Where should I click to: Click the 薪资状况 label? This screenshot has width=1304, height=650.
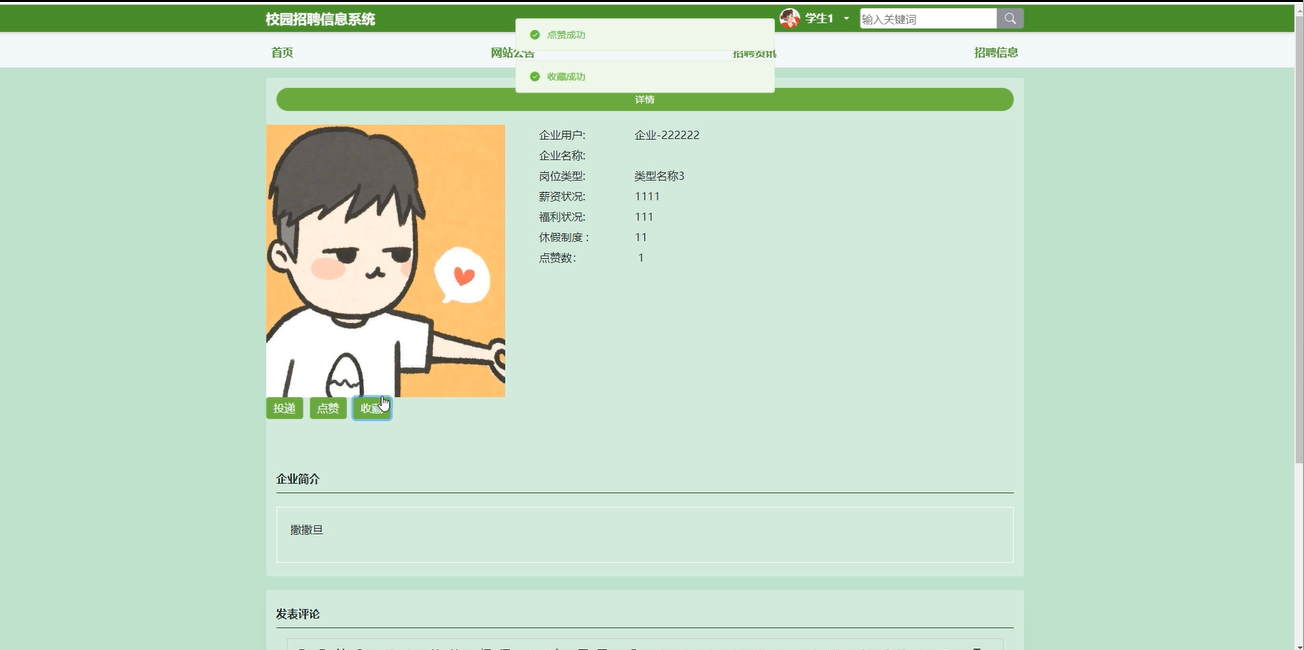(562, 196)
